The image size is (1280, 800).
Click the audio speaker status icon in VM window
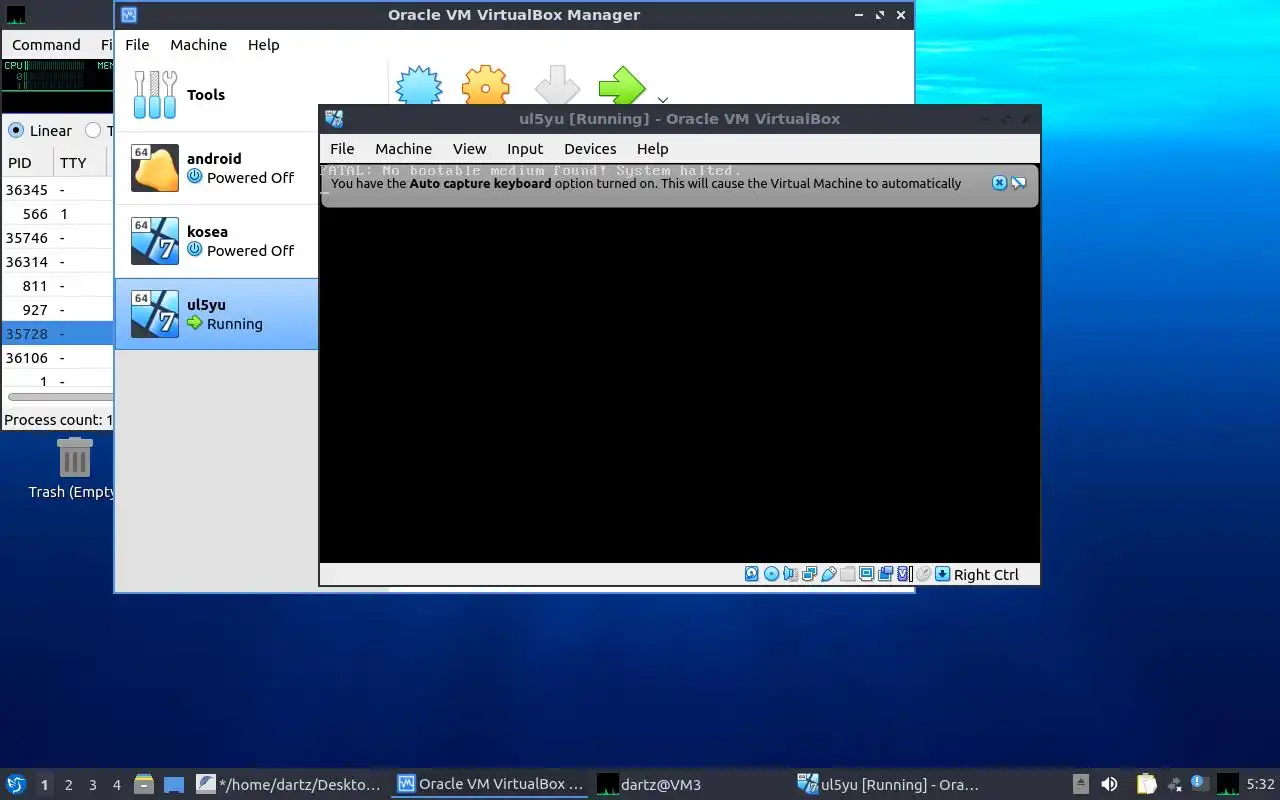click(x=790, y=574)
